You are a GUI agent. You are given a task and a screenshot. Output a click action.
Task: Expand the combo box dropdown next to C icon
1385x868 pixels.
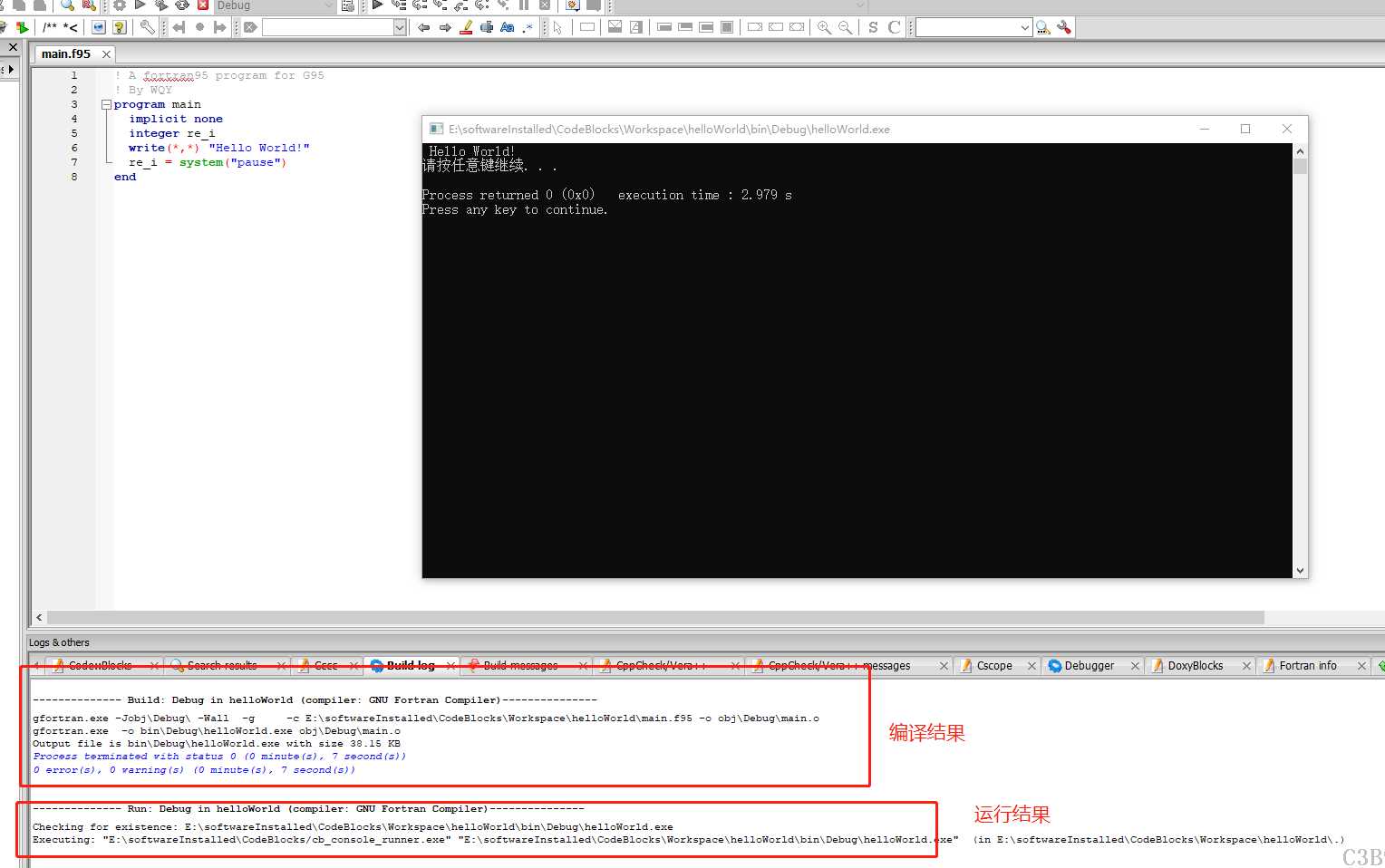1025,27
